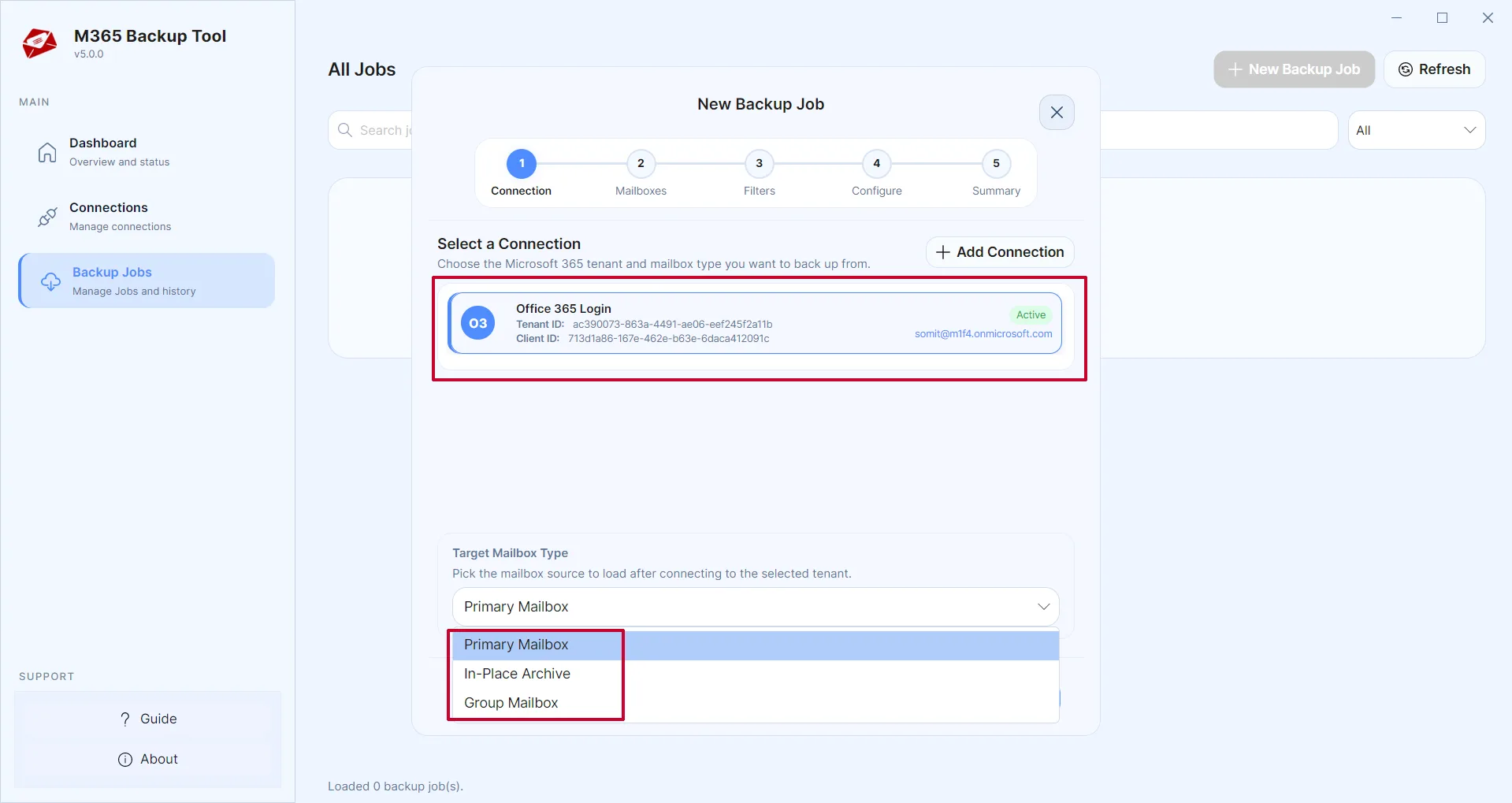Screen dimensions: 1512x803
Task: Close the New Backup Job dialog
Action: pyautogui.click(x=1057, y=113)
